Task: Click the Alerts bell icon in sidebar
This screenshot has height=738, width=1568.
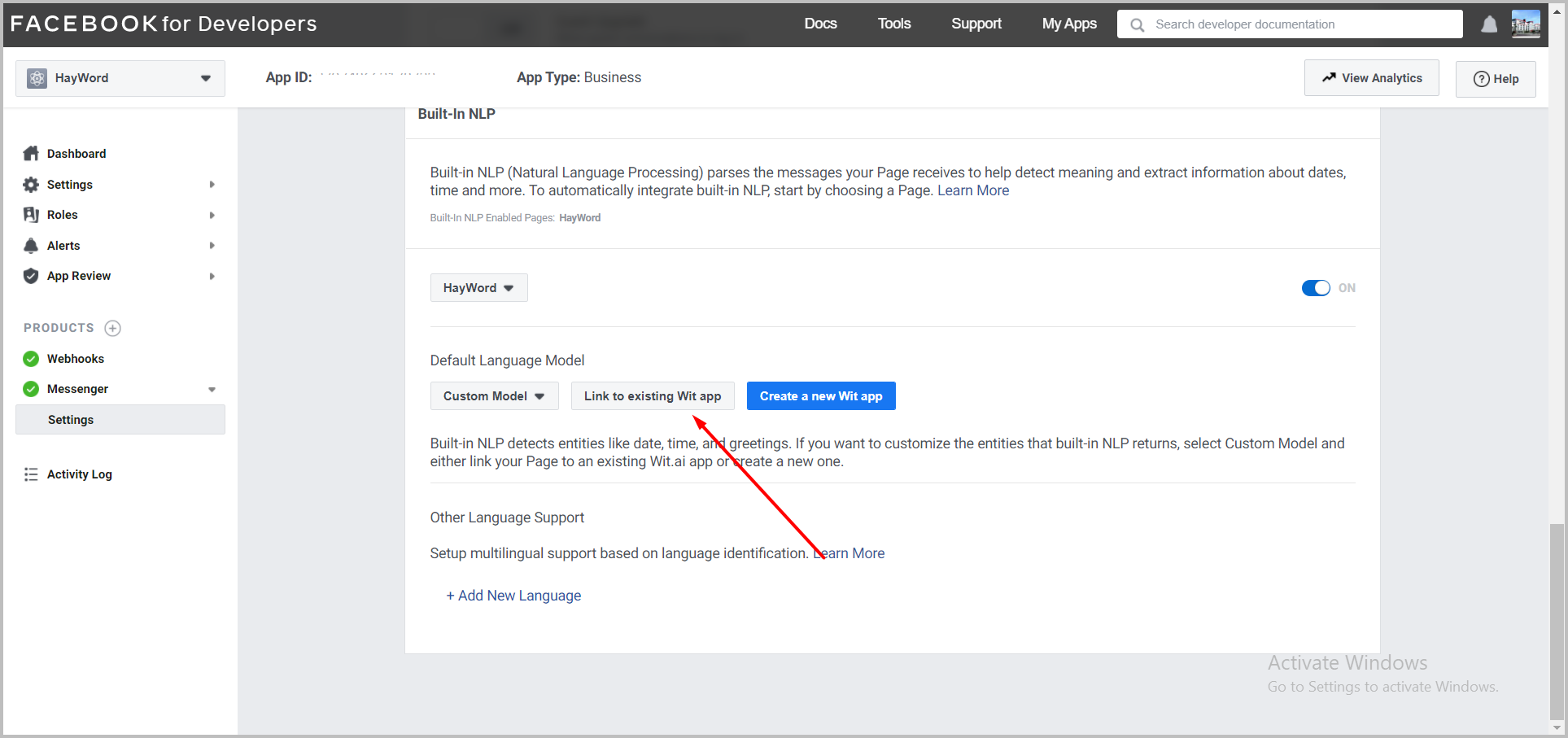Action: [x=31, y=246]
